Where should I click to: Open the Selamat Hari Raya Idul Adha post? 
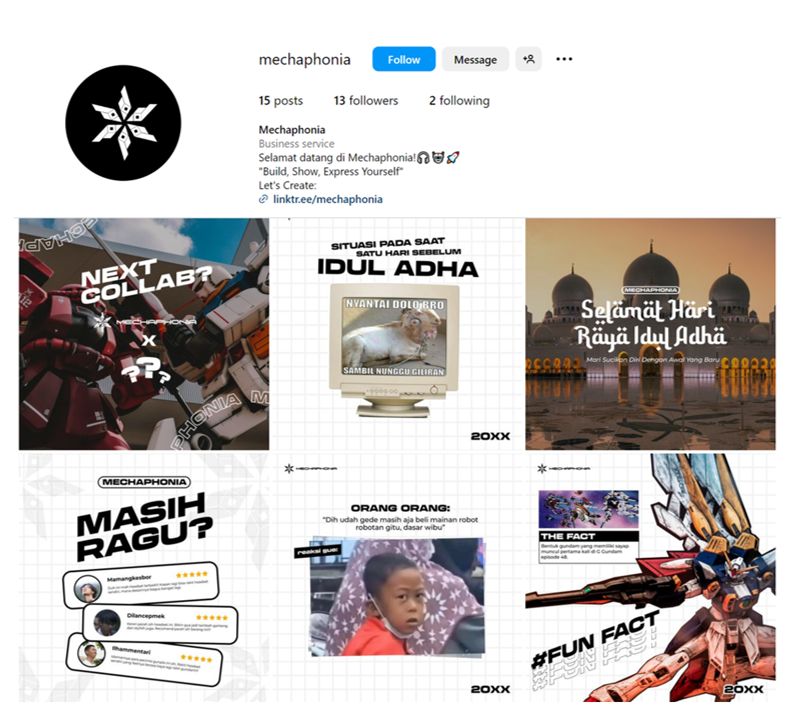[x=650, y=334]
